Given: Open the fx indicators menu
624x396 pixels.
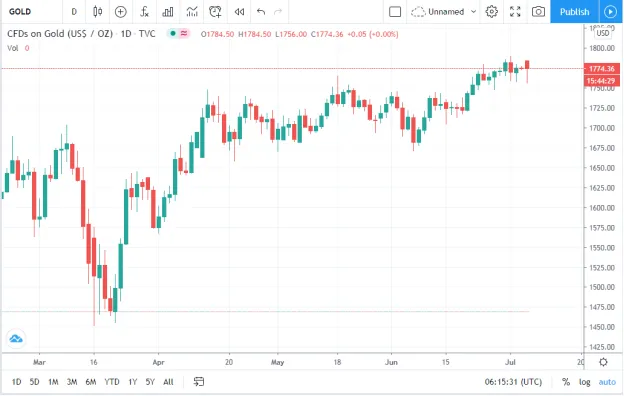Looking at the screenshot, I should coord(144,12).
